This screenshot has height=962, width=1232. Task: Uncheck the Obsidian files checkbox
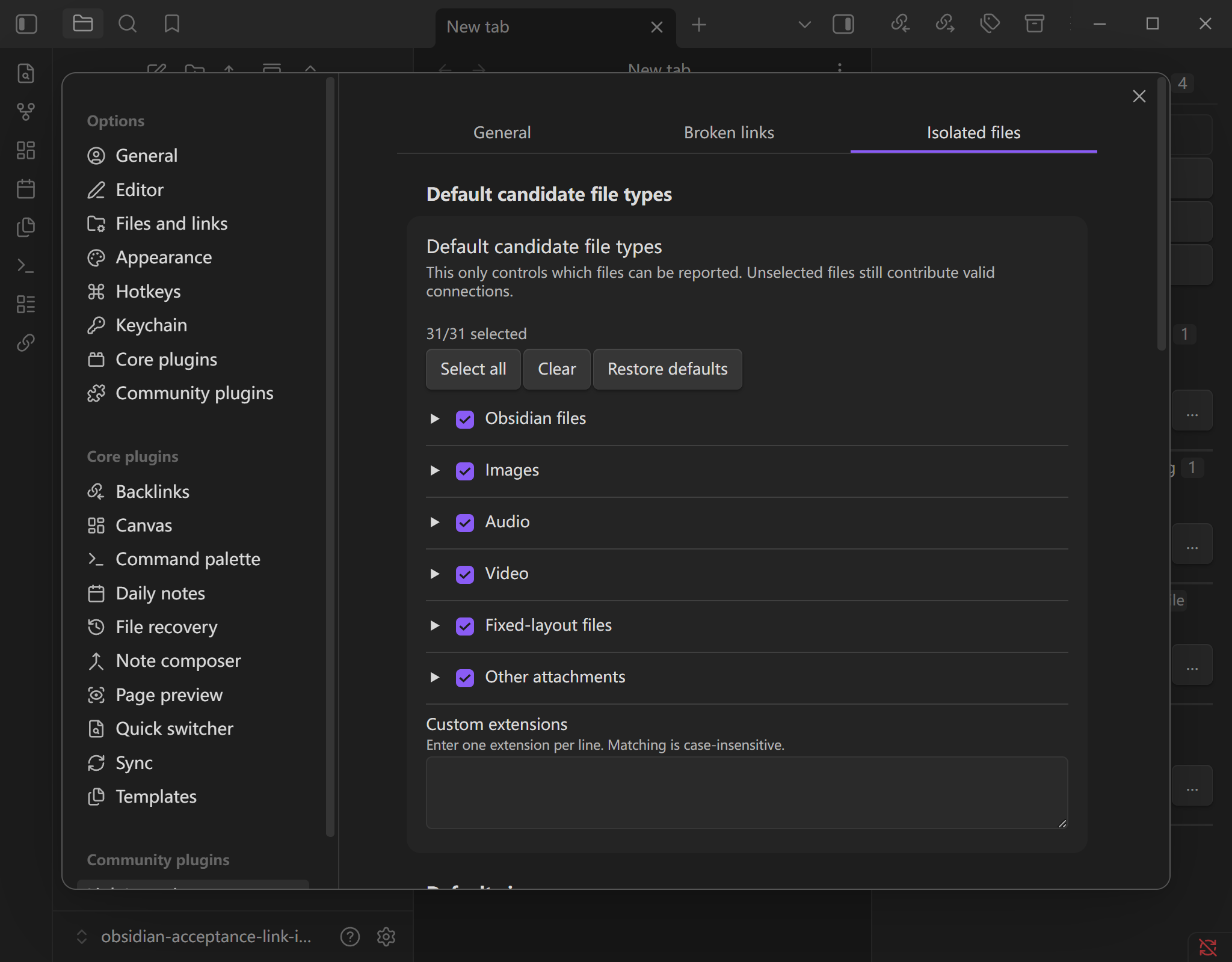coord(465,419)
